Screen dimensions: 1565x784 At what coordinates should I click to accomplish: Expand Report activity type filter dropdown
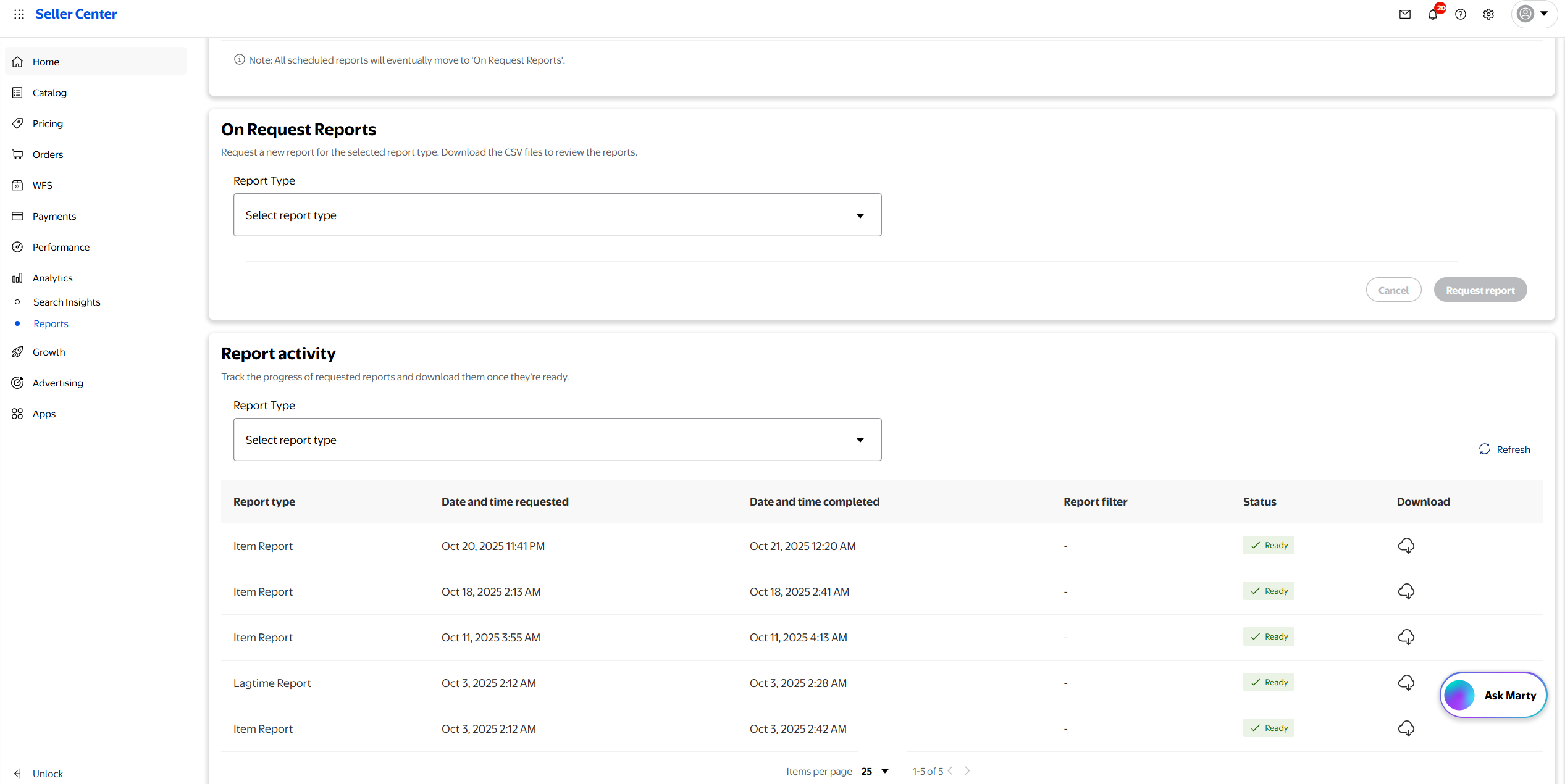(557, 440)
